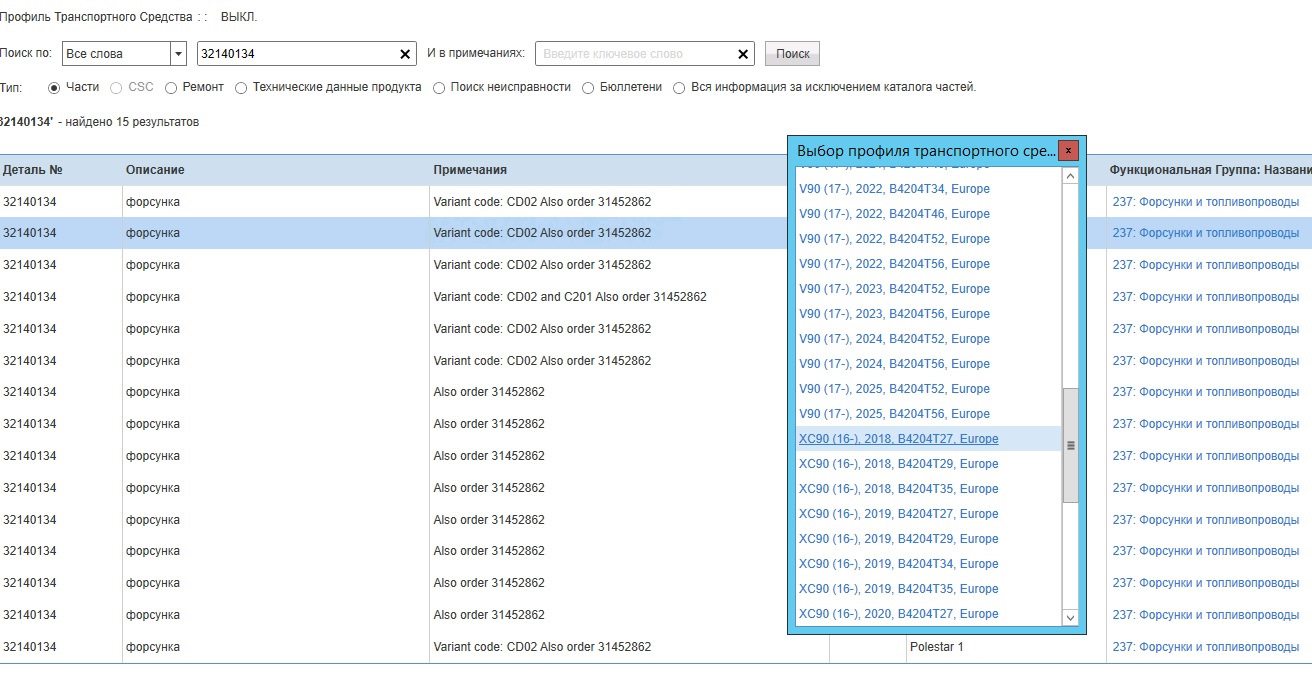Choose XC90 (16-), 2018, B4204T29, Europe

898,464
